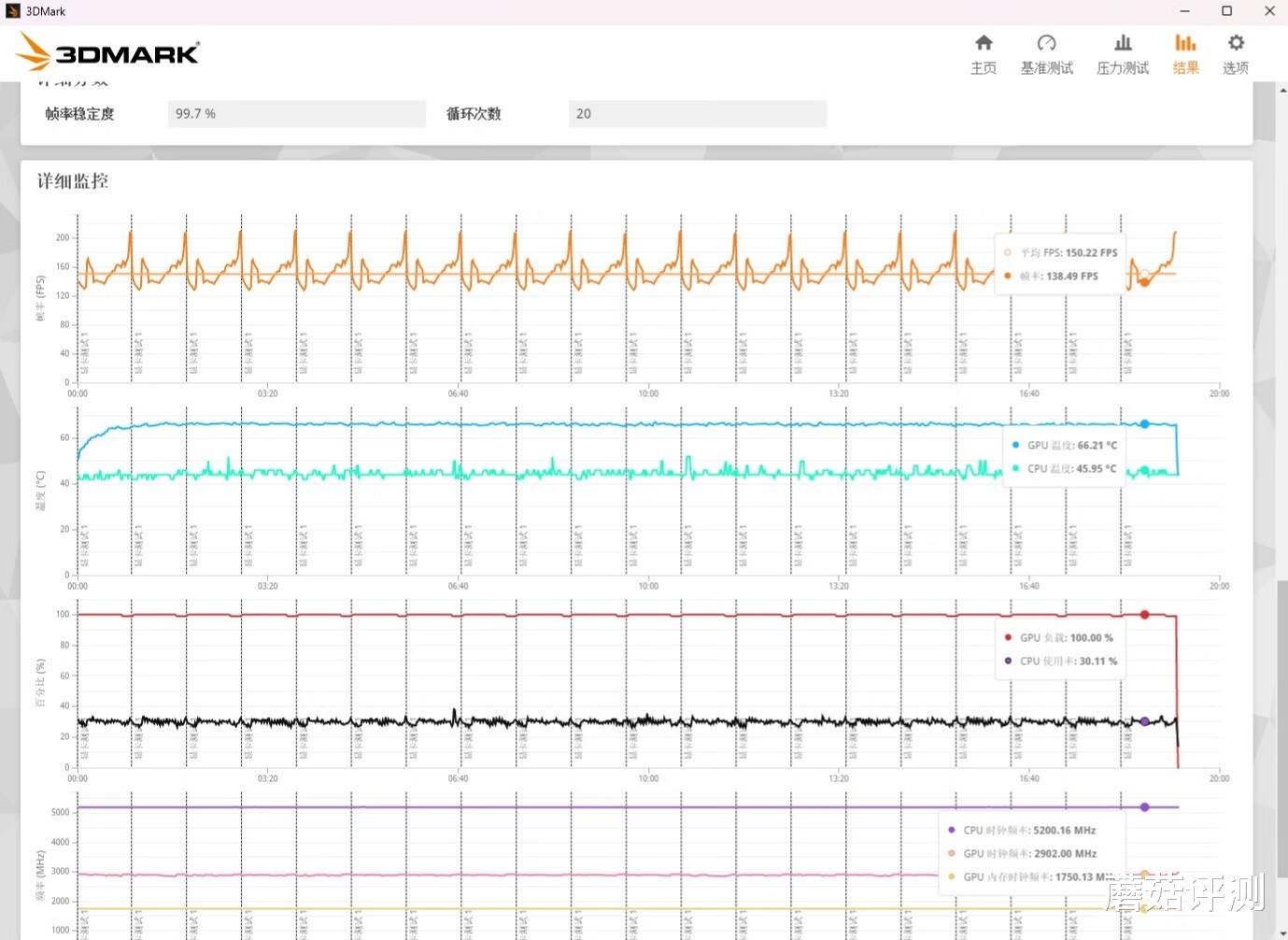Click the 帧率稳定度 label
The width and height of the screenshot is (1288, 940).
tap(80, 114)
